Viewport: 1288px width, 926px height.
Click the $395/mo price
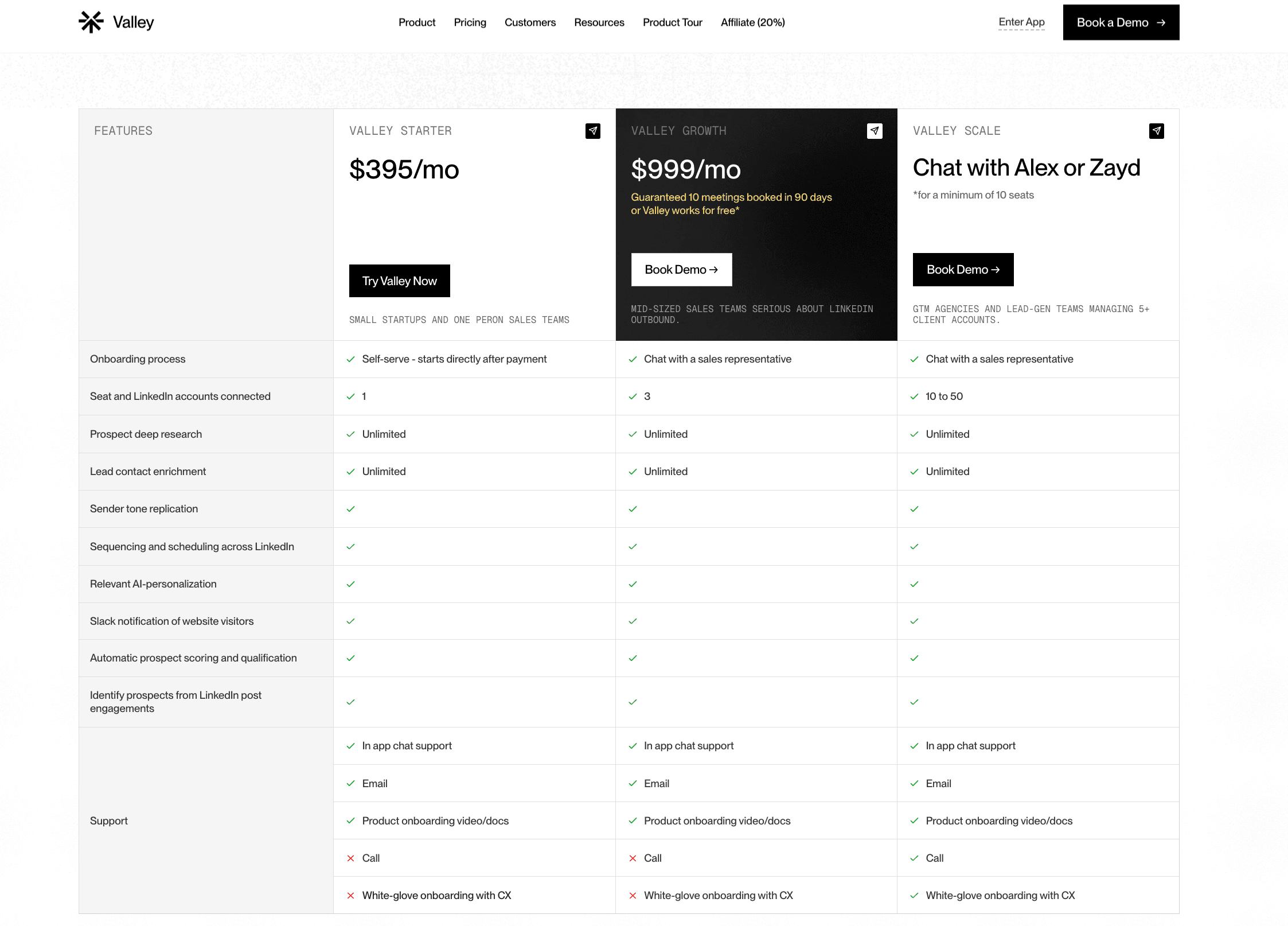click(404, 170)
